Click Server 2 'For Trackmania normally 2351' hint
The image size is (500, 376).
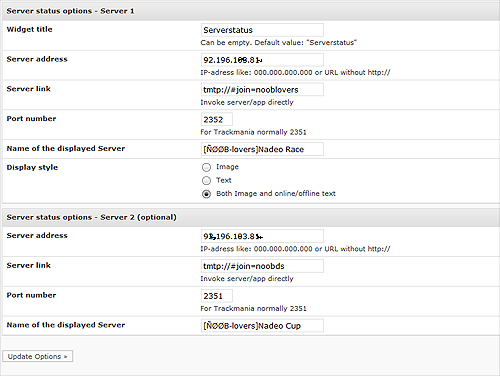[253, 309]
